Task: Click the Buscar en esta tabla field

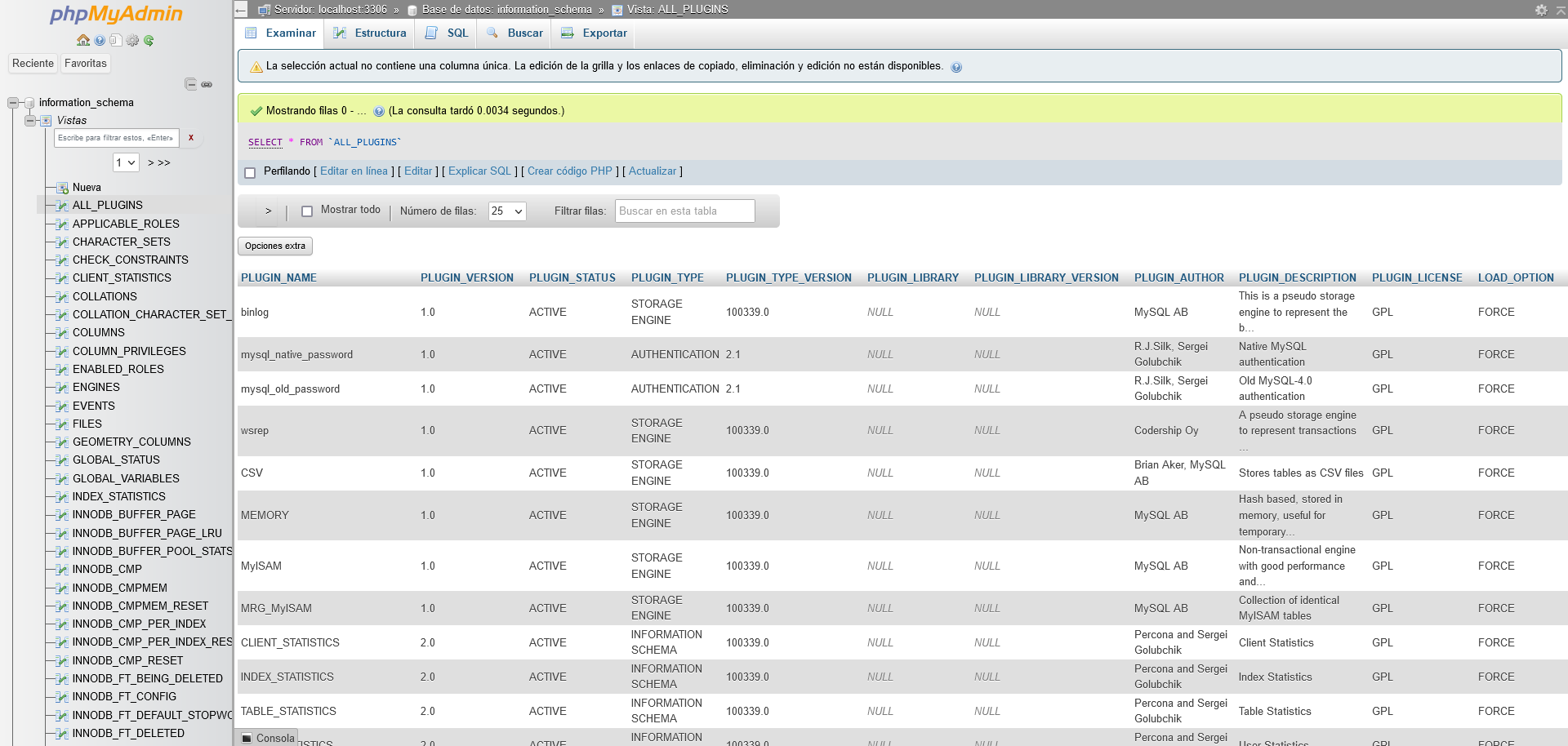Action: pos(684,211)
